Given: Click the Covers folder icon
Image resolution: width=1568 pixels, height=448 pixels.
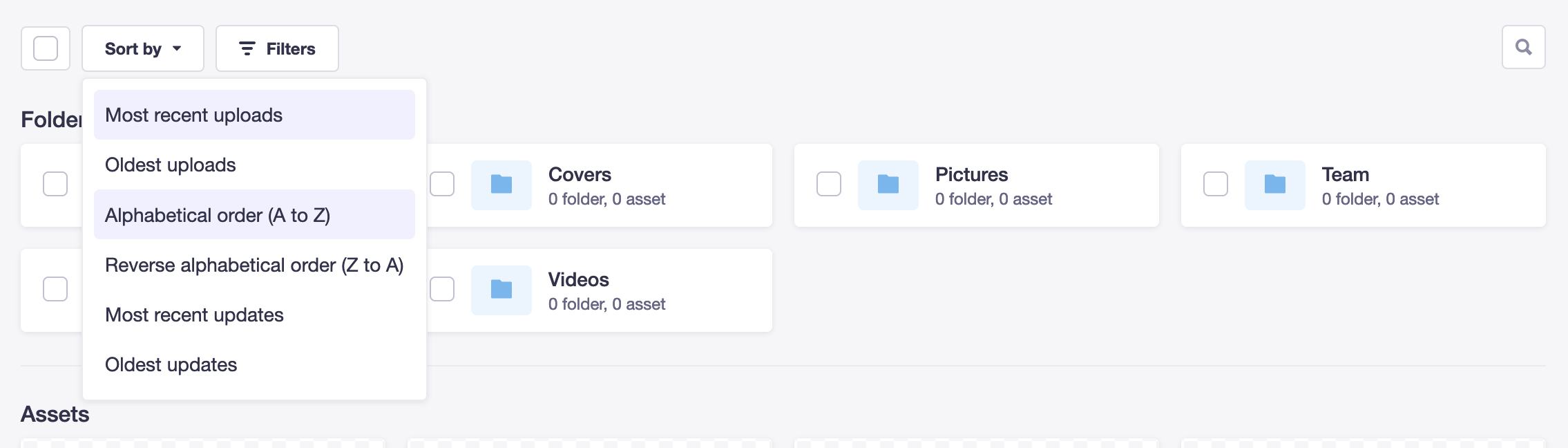Looking at the screenshot, I should tap(501, 185).
